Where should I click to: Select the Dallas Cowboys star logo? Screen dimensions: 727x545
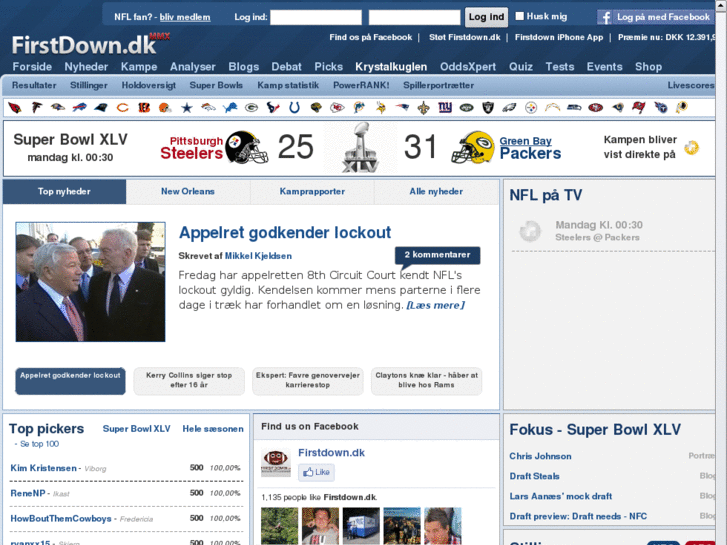pyautogui.click(x=187, y=108)
